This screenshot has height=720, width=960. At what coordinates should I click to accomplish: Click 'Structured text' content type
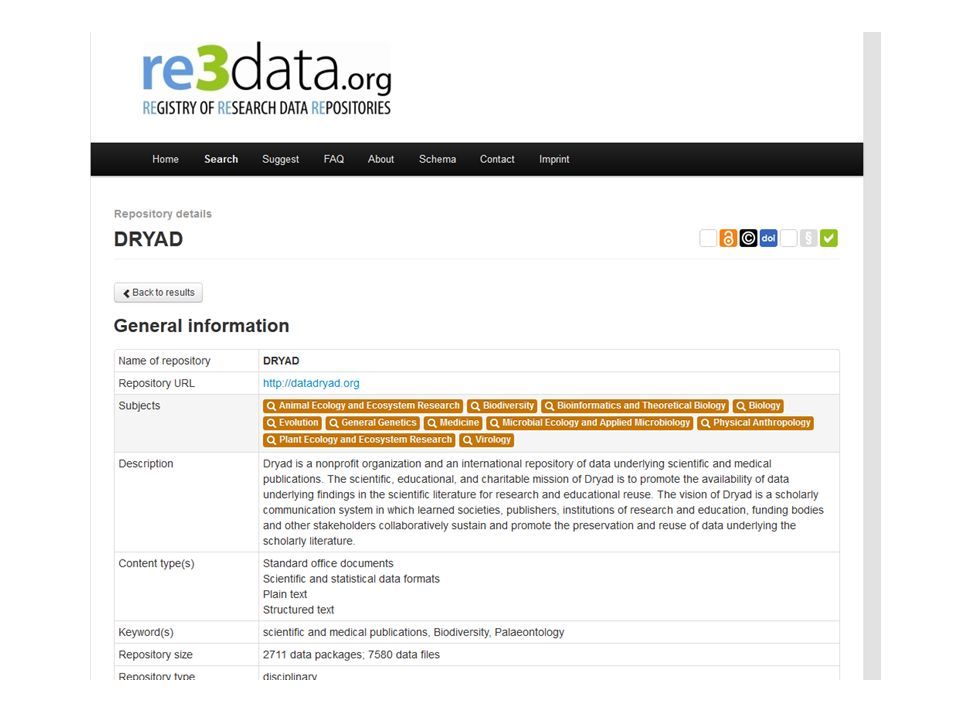299,610
